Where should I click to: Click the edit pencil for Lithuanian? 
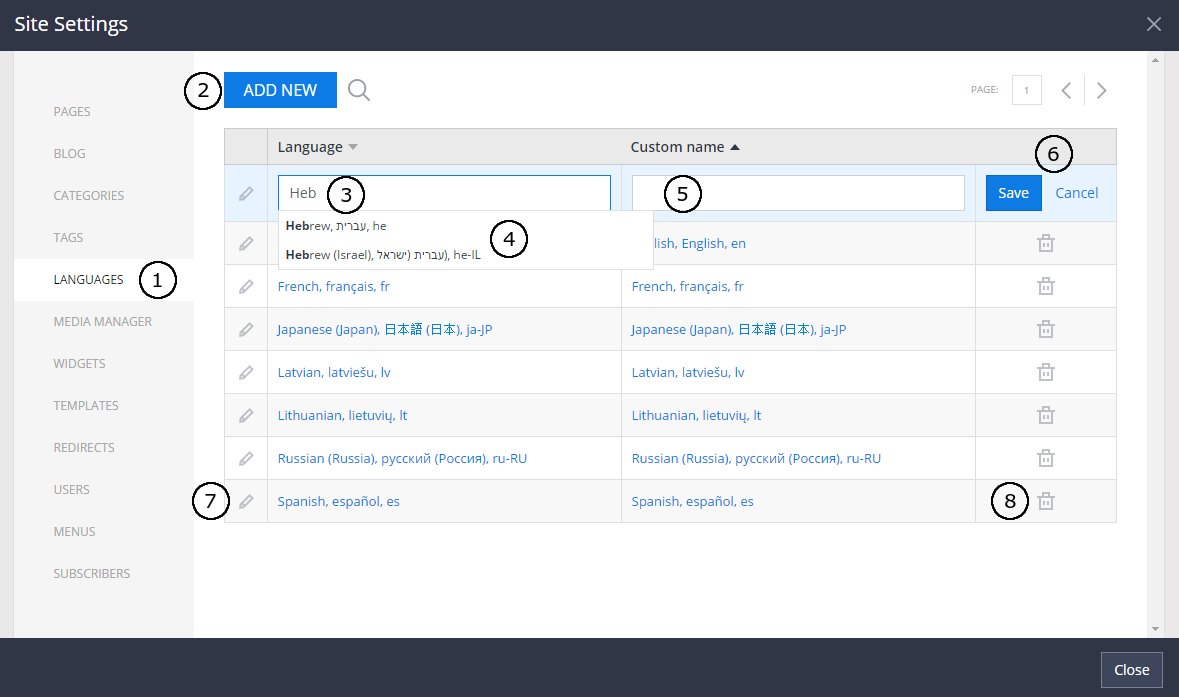[246, 414]
